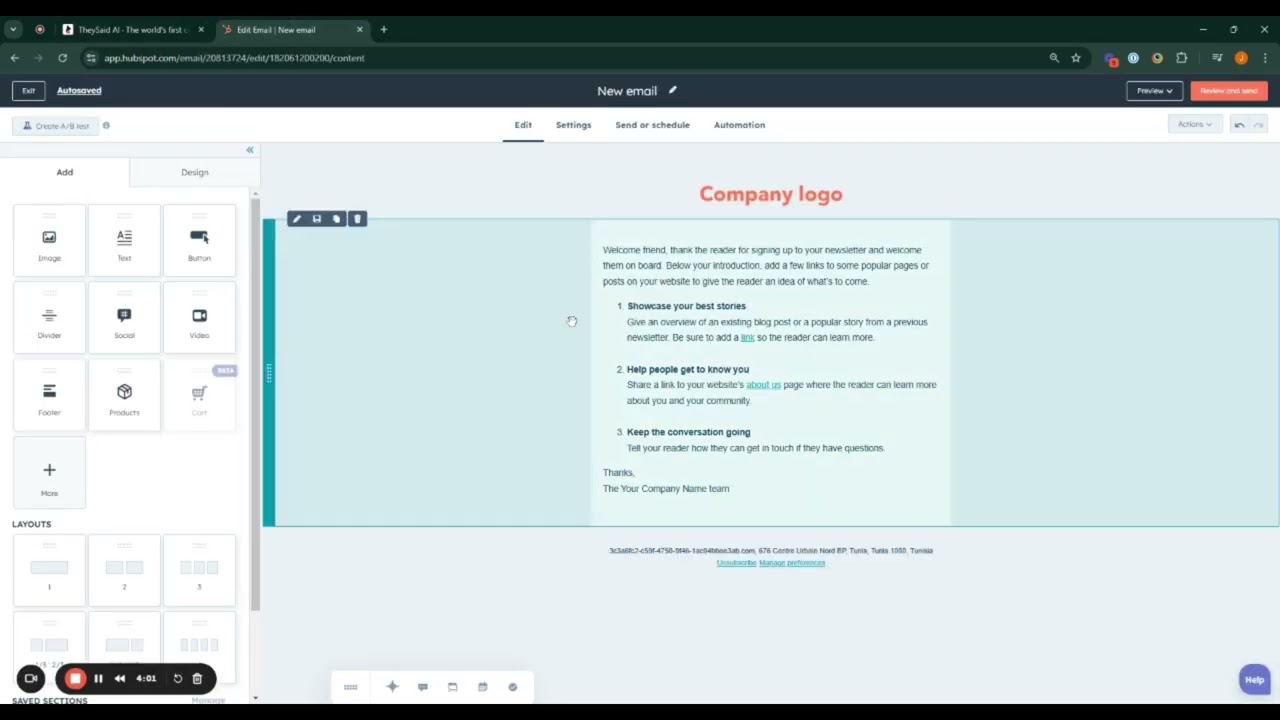Screen dimensions: 1280x720
Task: Click the calendar icon in bottom toolbar
Action: pos(483,687)
